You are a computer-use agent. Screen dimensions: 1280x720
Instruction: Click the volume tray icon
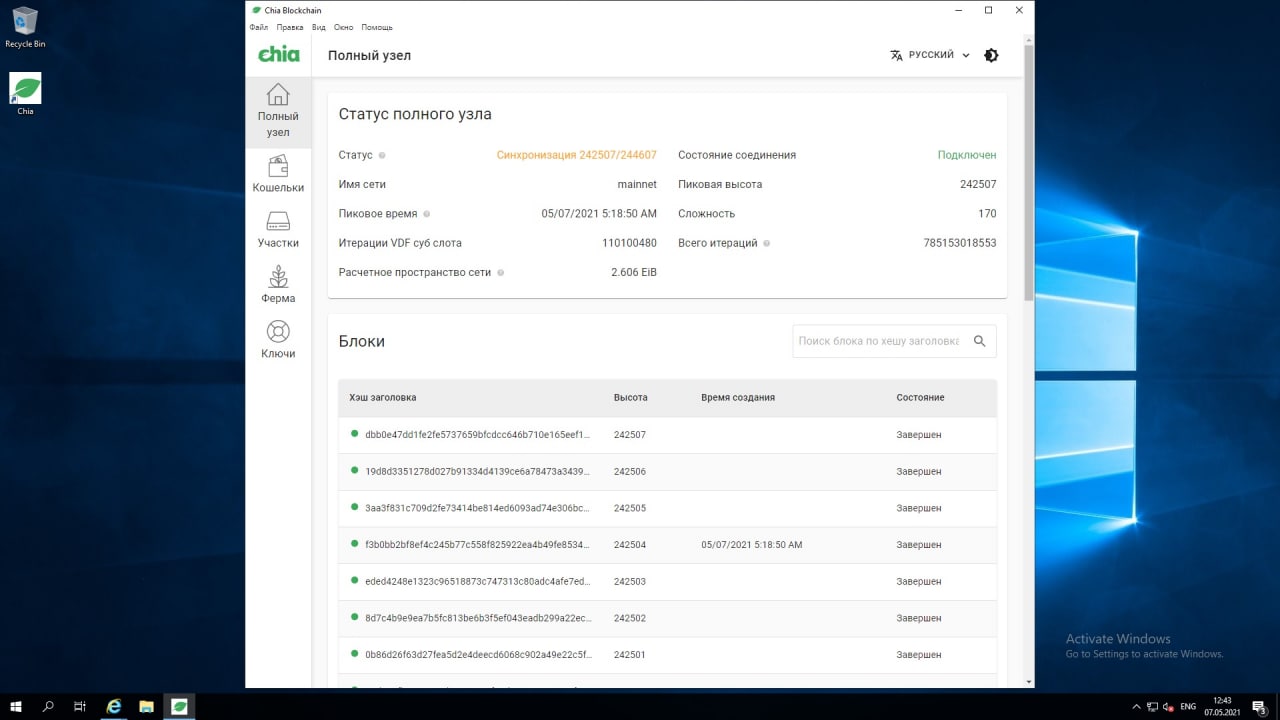pos(1168,706)
